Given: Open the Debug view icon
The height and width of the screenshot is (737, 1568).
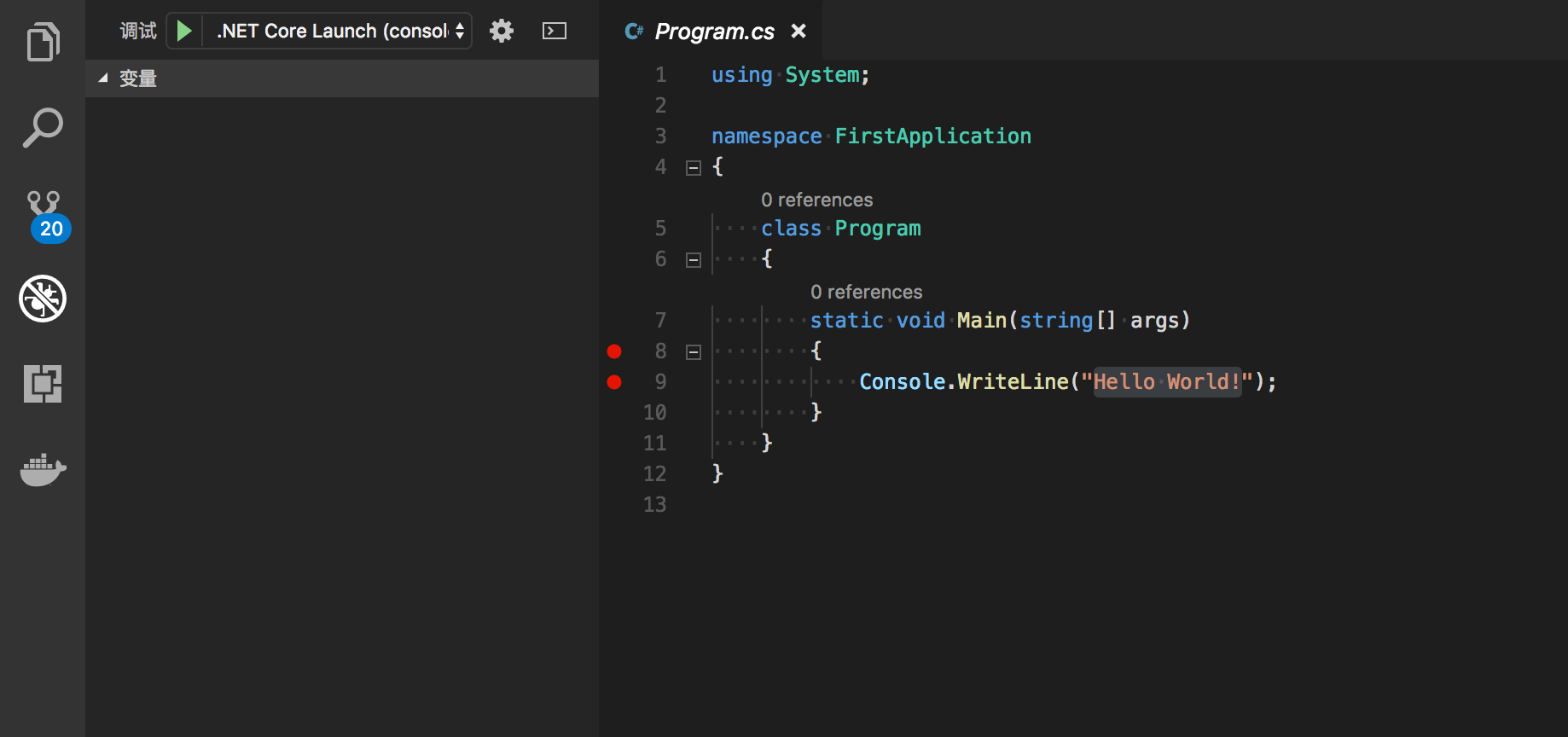Looking at the screenshot, I should [43, 299].
